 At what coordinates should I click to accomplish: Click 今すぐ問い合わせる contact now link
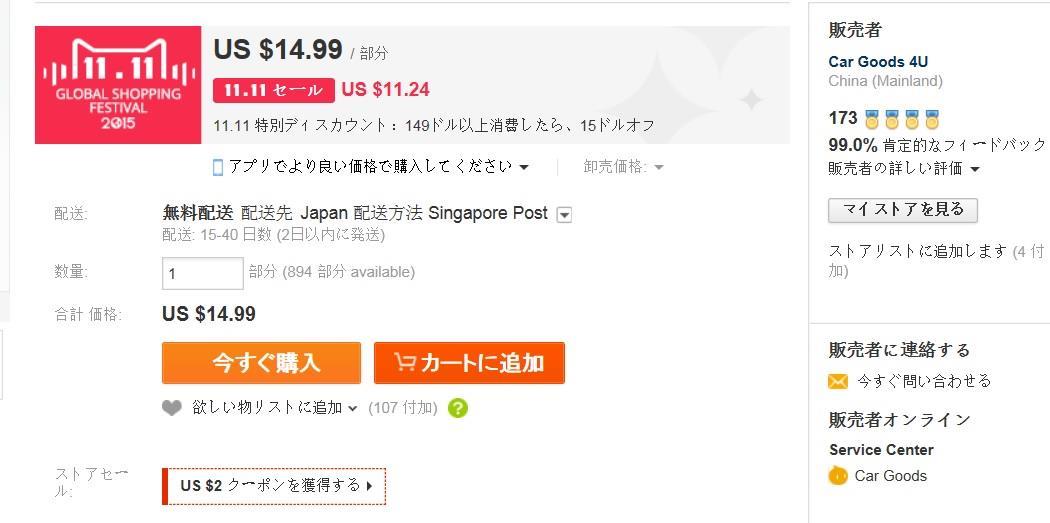923,381
